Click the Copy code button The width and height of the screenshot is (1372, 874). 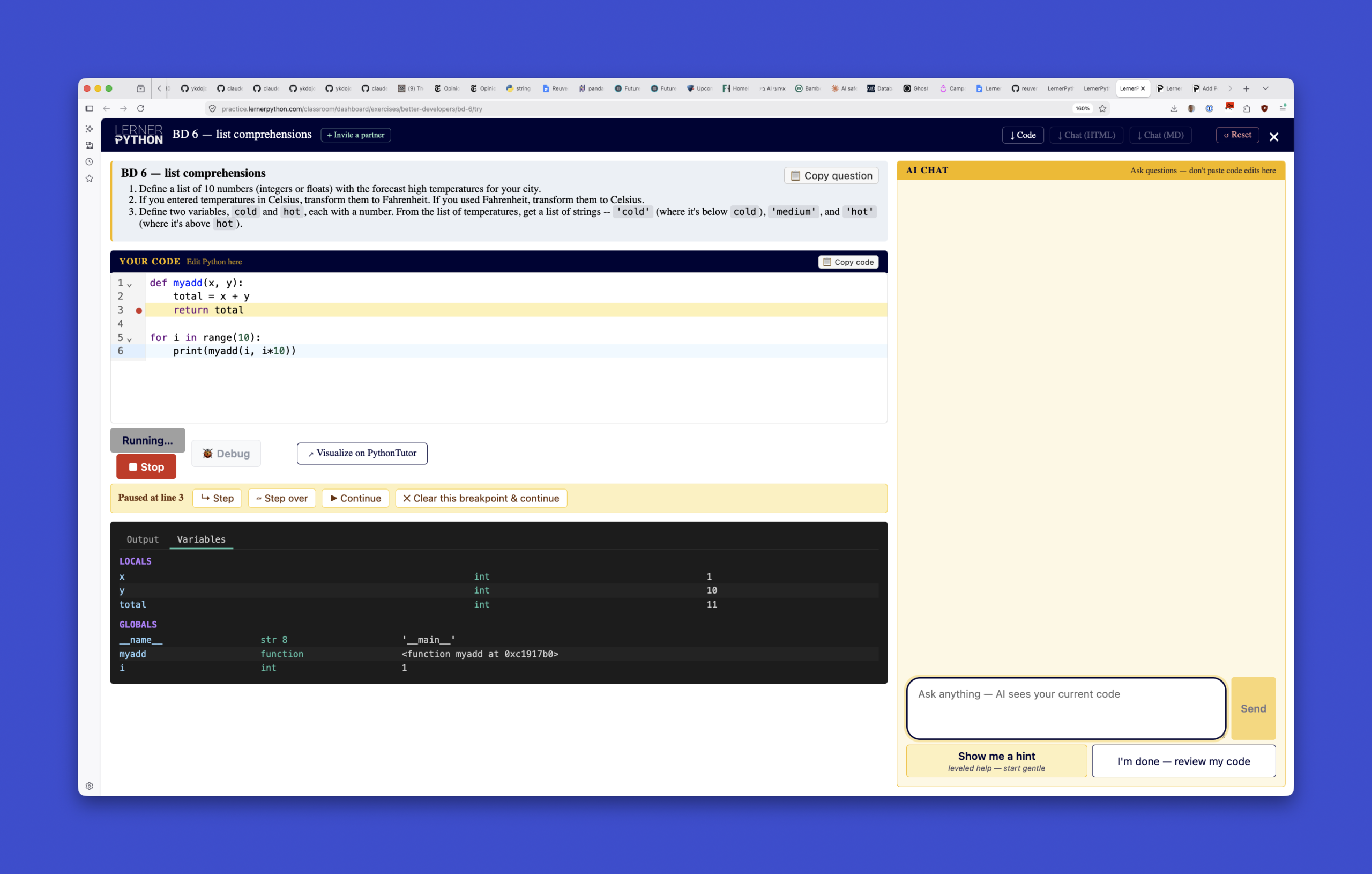[x=848, y=262]
